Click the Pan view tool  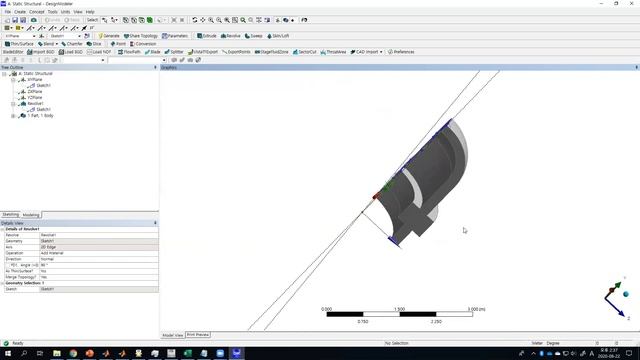click(x=203, y=20)
